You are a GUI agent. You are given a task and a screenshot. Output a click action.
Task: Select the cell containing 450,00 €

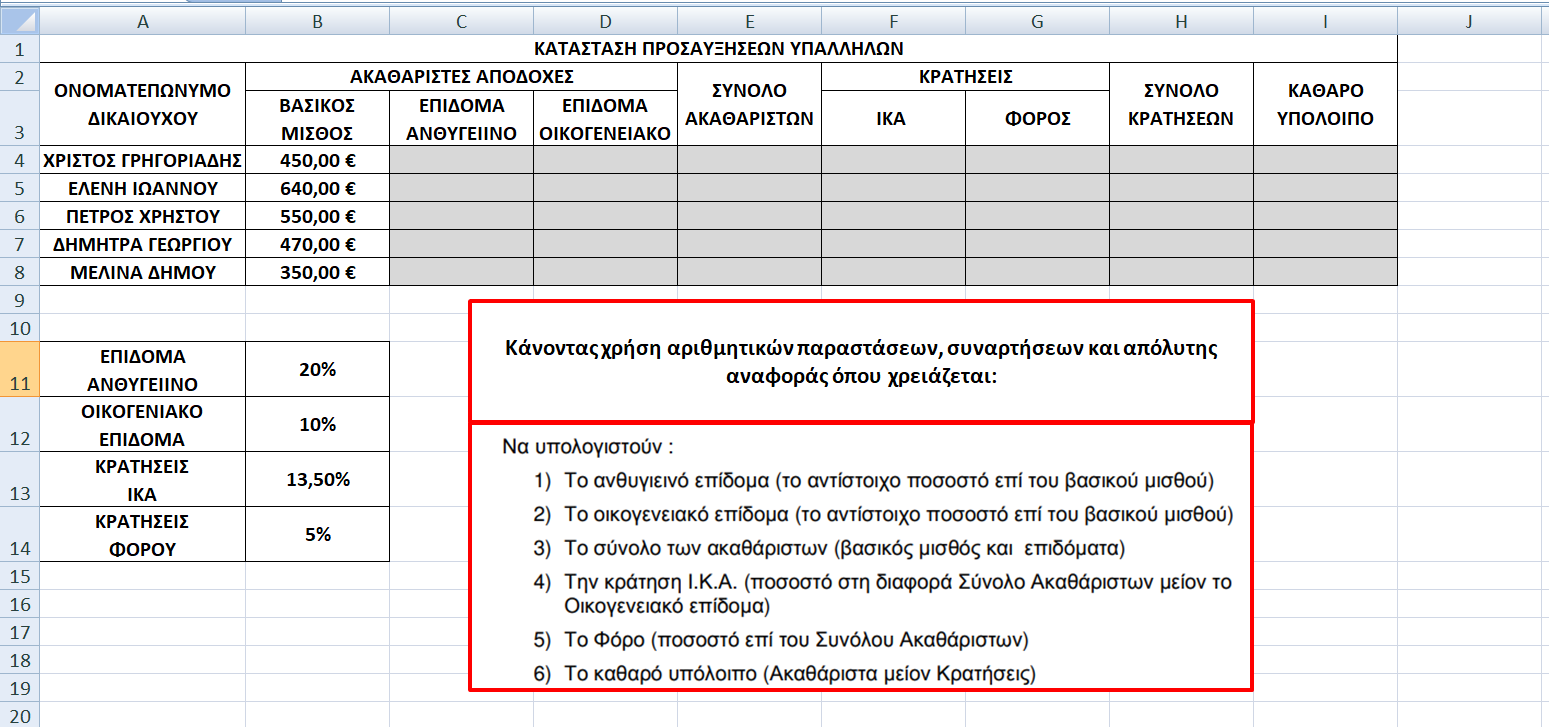[x=317, y=159]
